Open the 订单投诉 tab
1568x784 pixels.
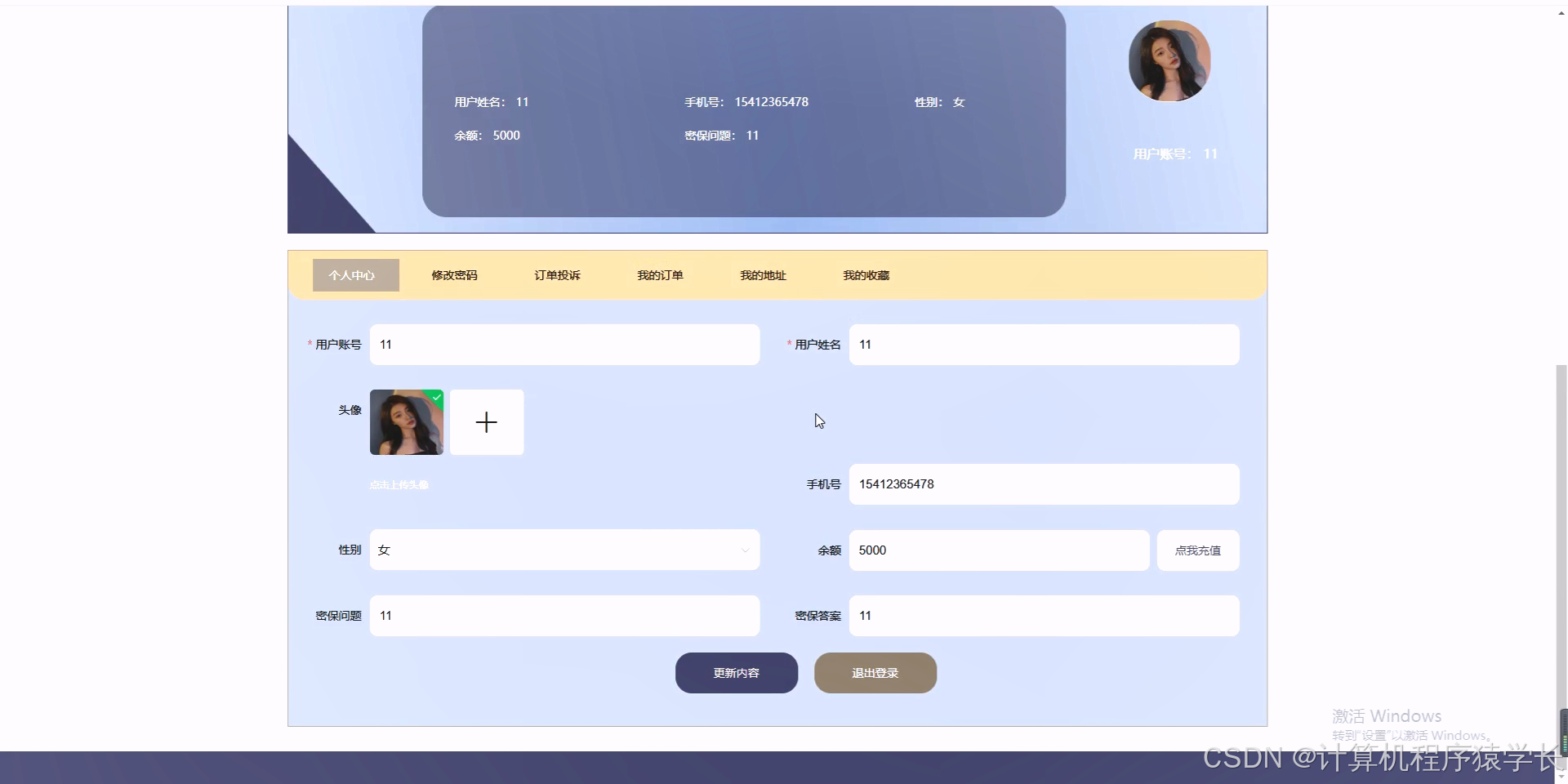coord(557,275)
